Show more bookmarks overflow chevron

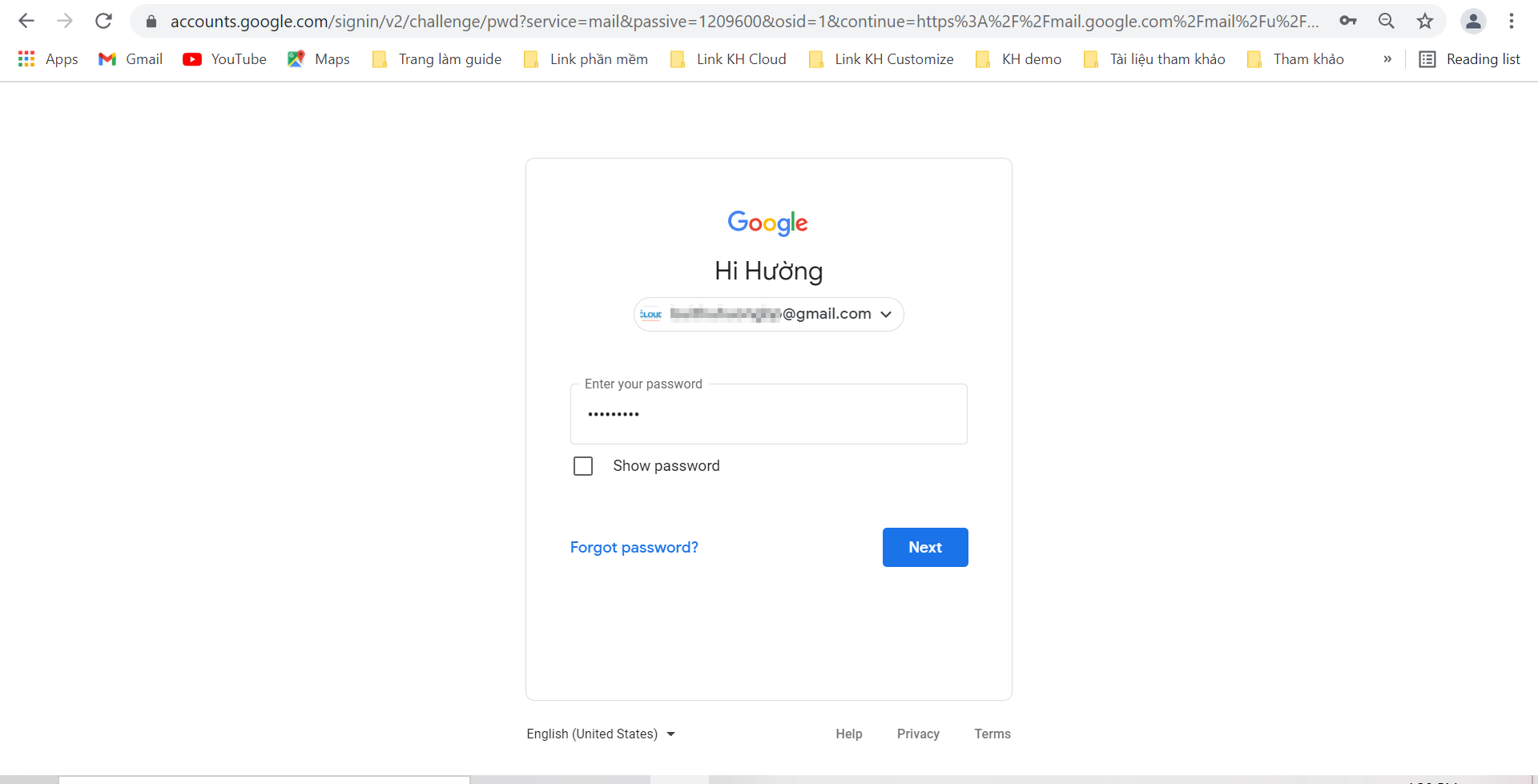tap(1387, 58)
